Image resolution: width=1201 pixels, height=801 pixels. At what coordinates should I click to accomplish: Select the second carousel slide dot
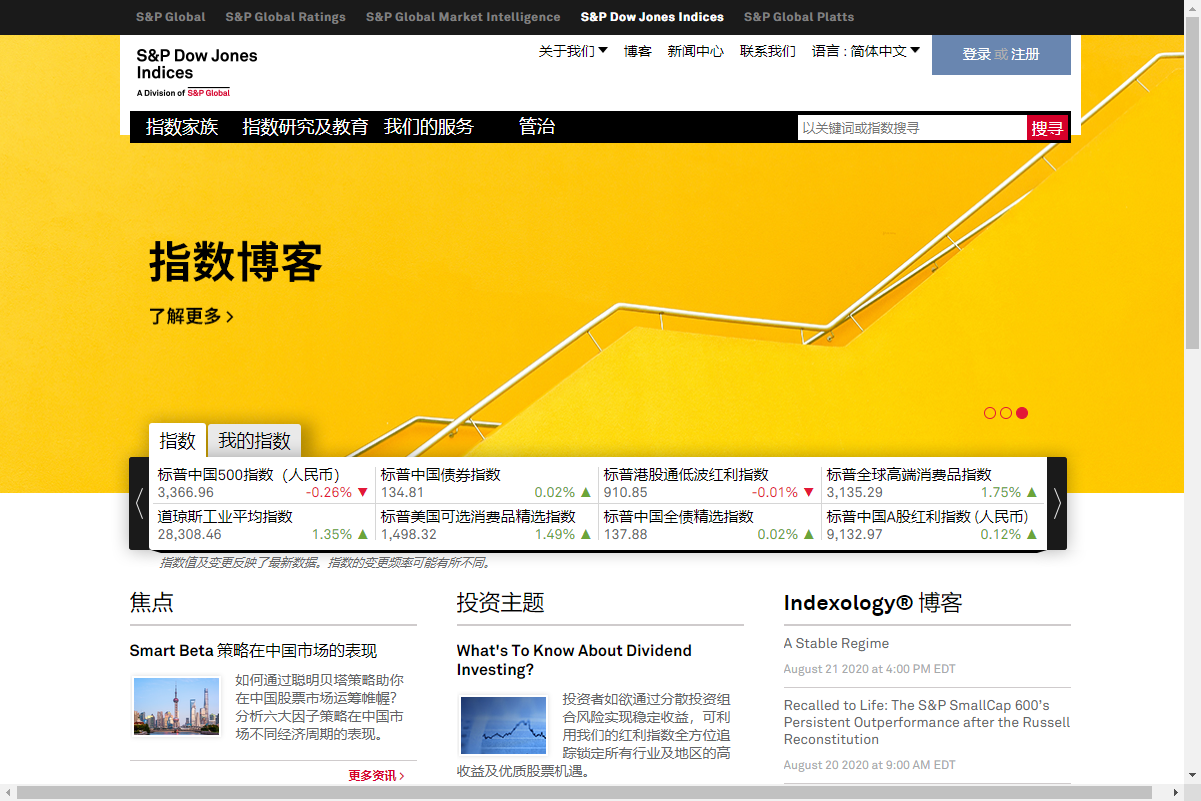point(1006,413)
